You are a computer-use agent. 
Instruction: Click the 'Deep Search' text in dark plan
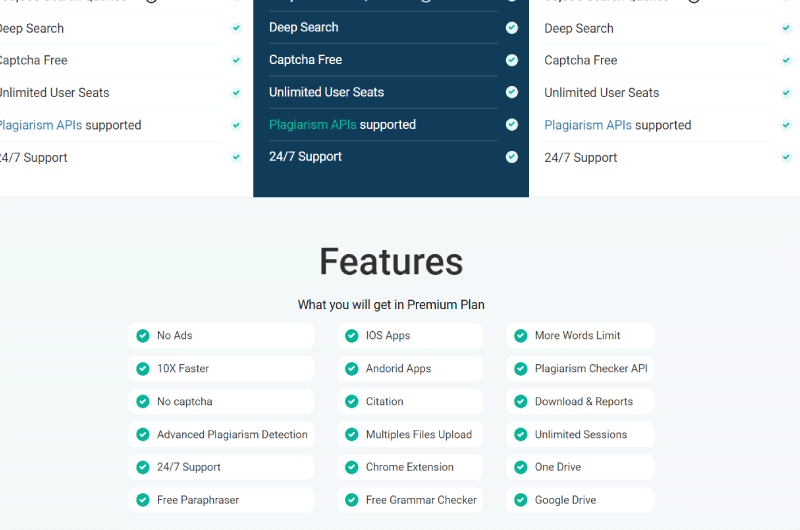click(x=304, y=28)
